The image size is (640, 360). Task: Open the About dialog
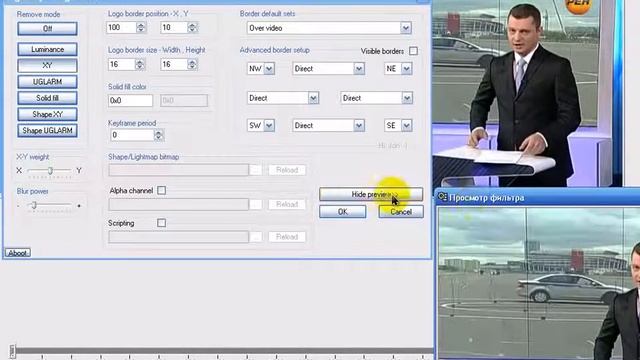tap(18, 253)
